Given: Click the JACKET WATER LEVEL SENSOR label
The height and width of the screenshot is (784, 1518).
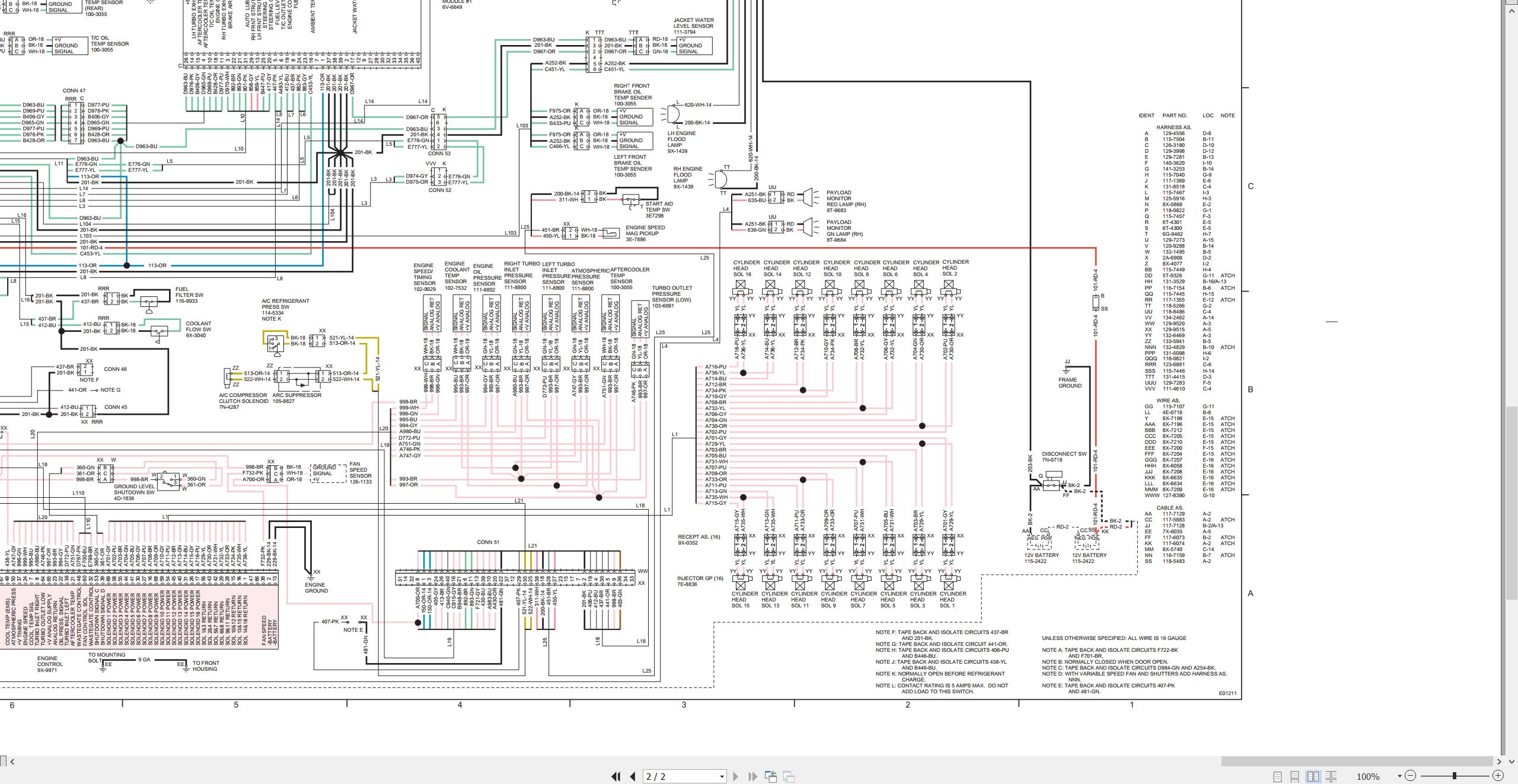Looking at the screenshot, I should 693,23.
